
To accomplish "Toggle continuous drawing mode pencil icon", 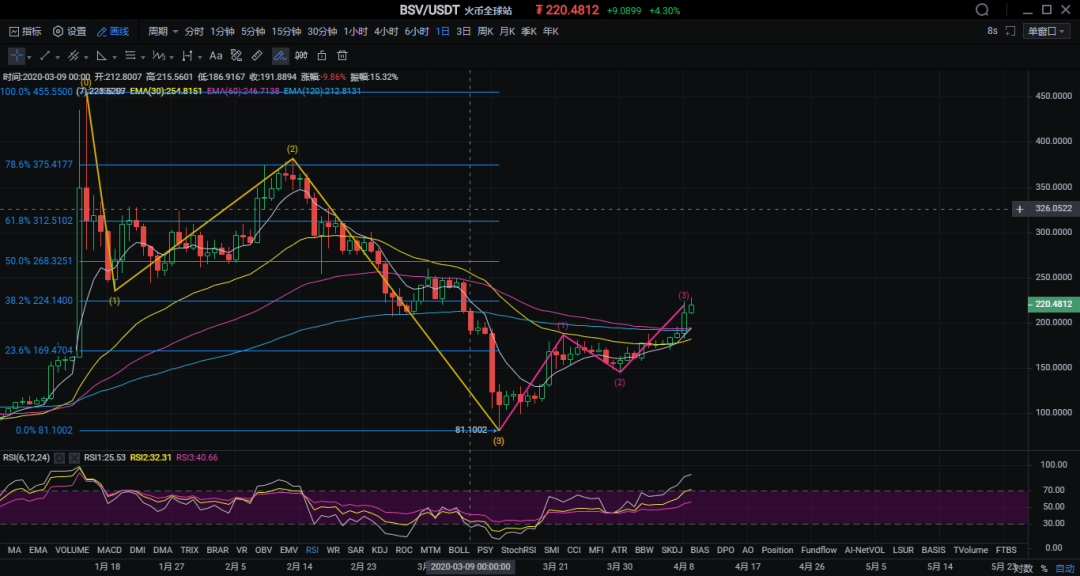I will click(x=280, y=55).
